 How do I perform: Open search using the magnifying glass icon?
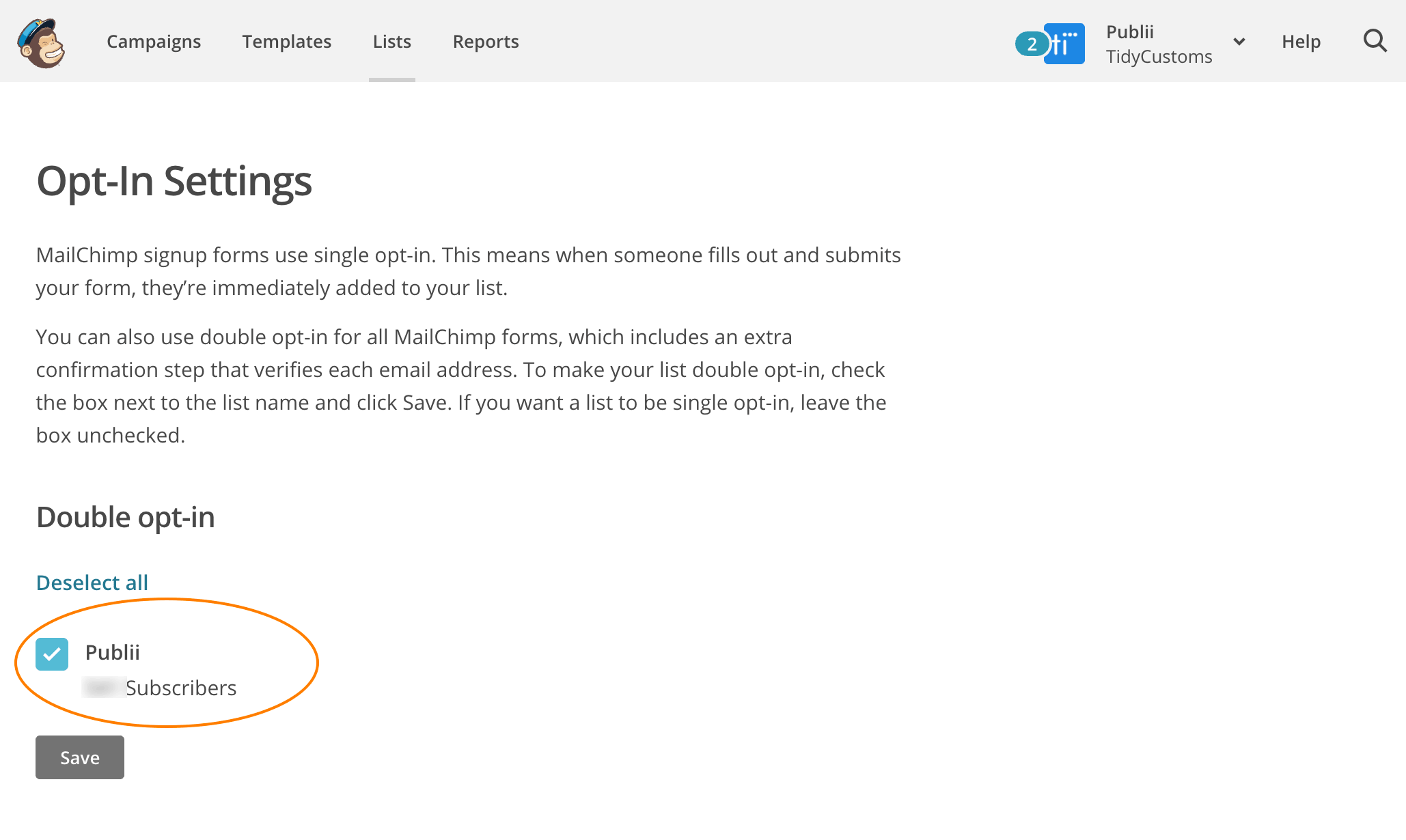pos(1375,41)
